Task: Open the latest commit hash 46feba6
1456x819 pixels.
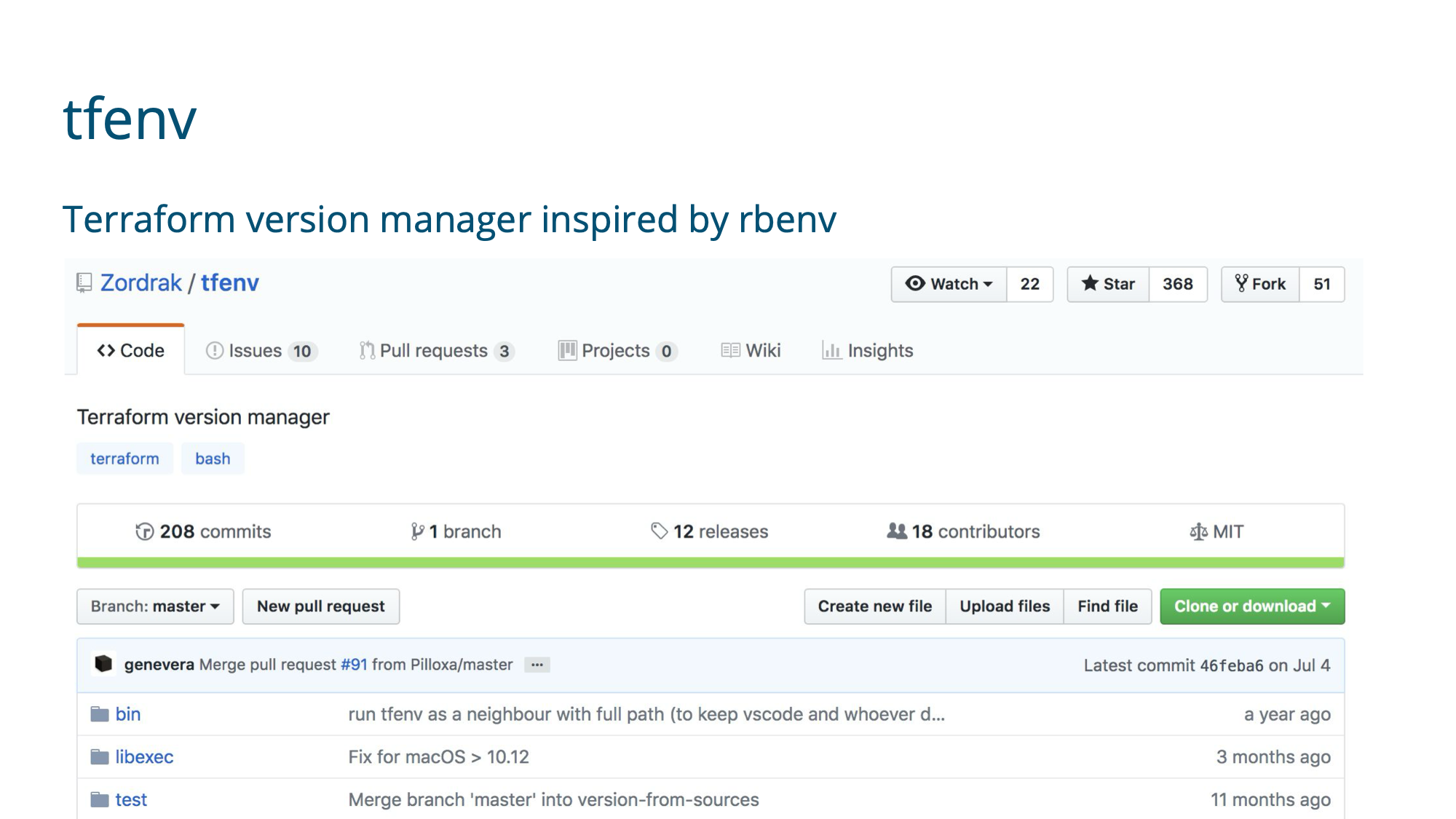Action: [1232, 665]
